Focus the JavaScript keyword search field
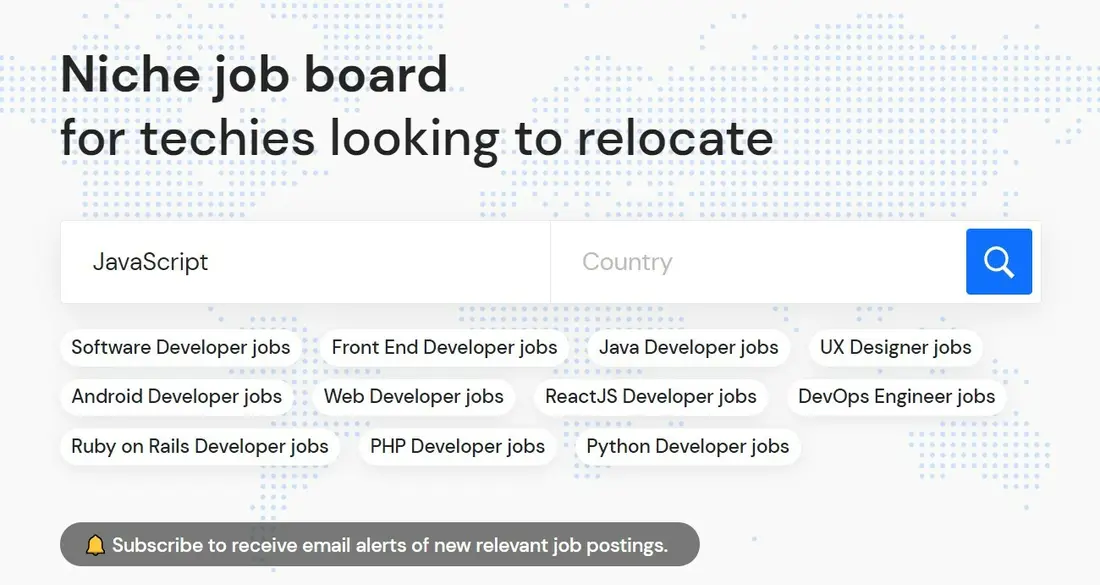This screenshot has height=585, width=1100. tap(305, 262)
